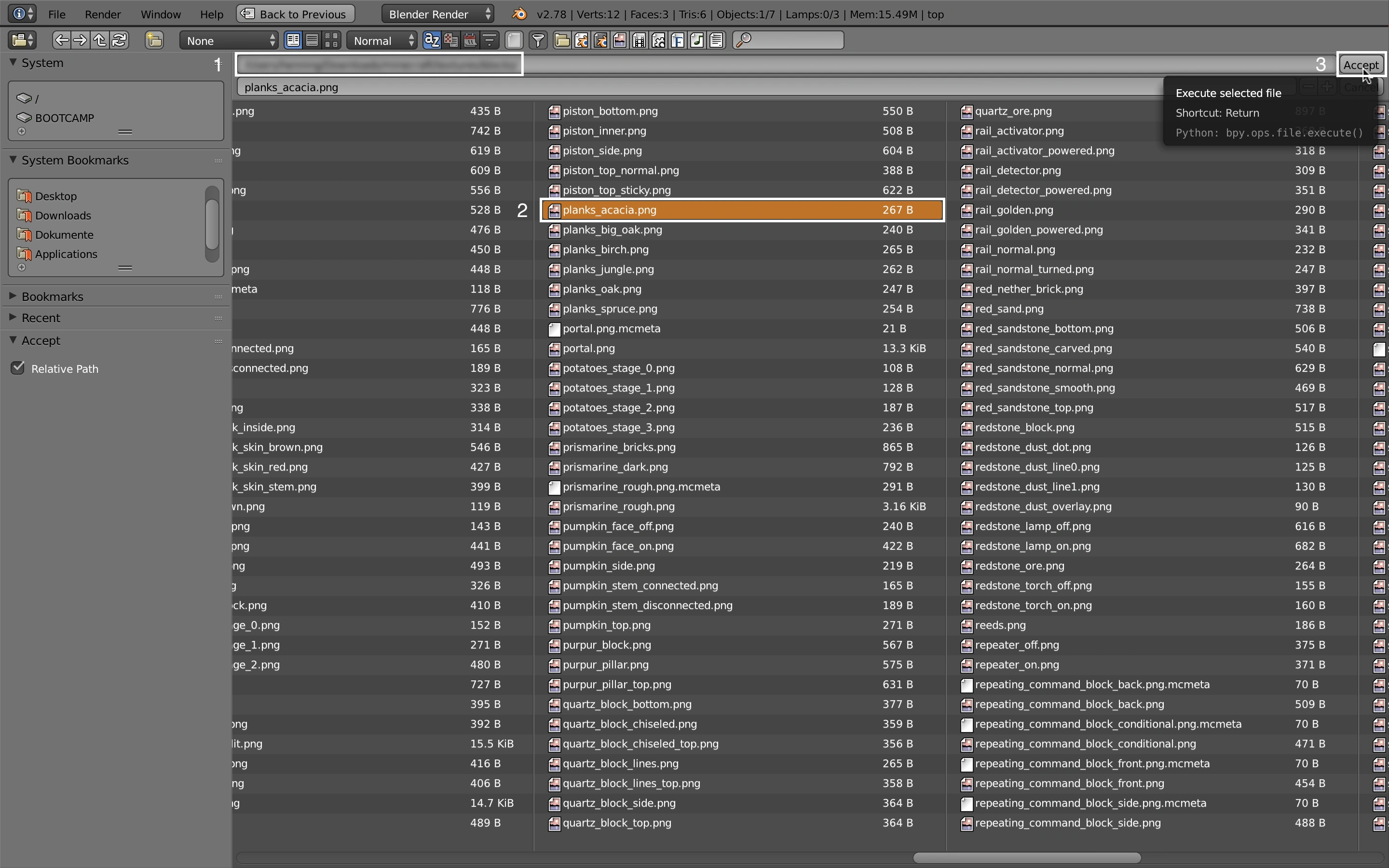Expand the Recent panel

coord(40,317)
